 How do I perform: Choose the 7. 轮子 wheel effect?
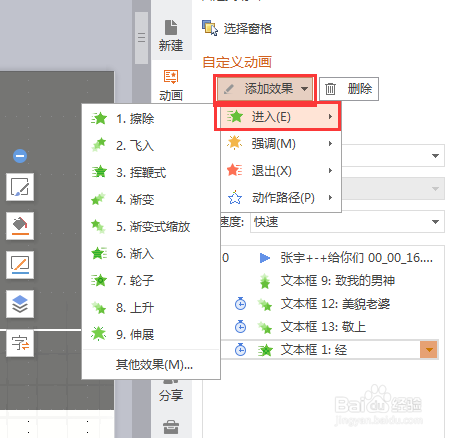pos(151,281)
